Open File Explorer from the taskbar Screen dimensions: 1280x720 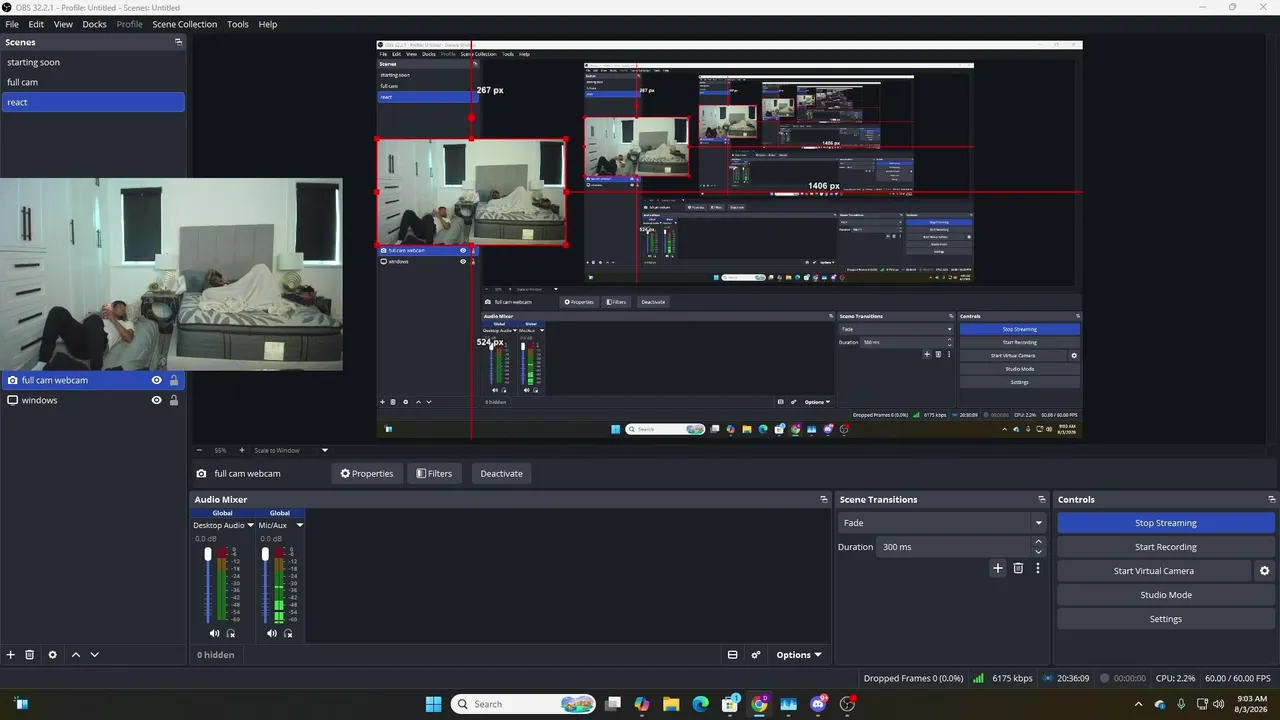click(x=671, y=704)
